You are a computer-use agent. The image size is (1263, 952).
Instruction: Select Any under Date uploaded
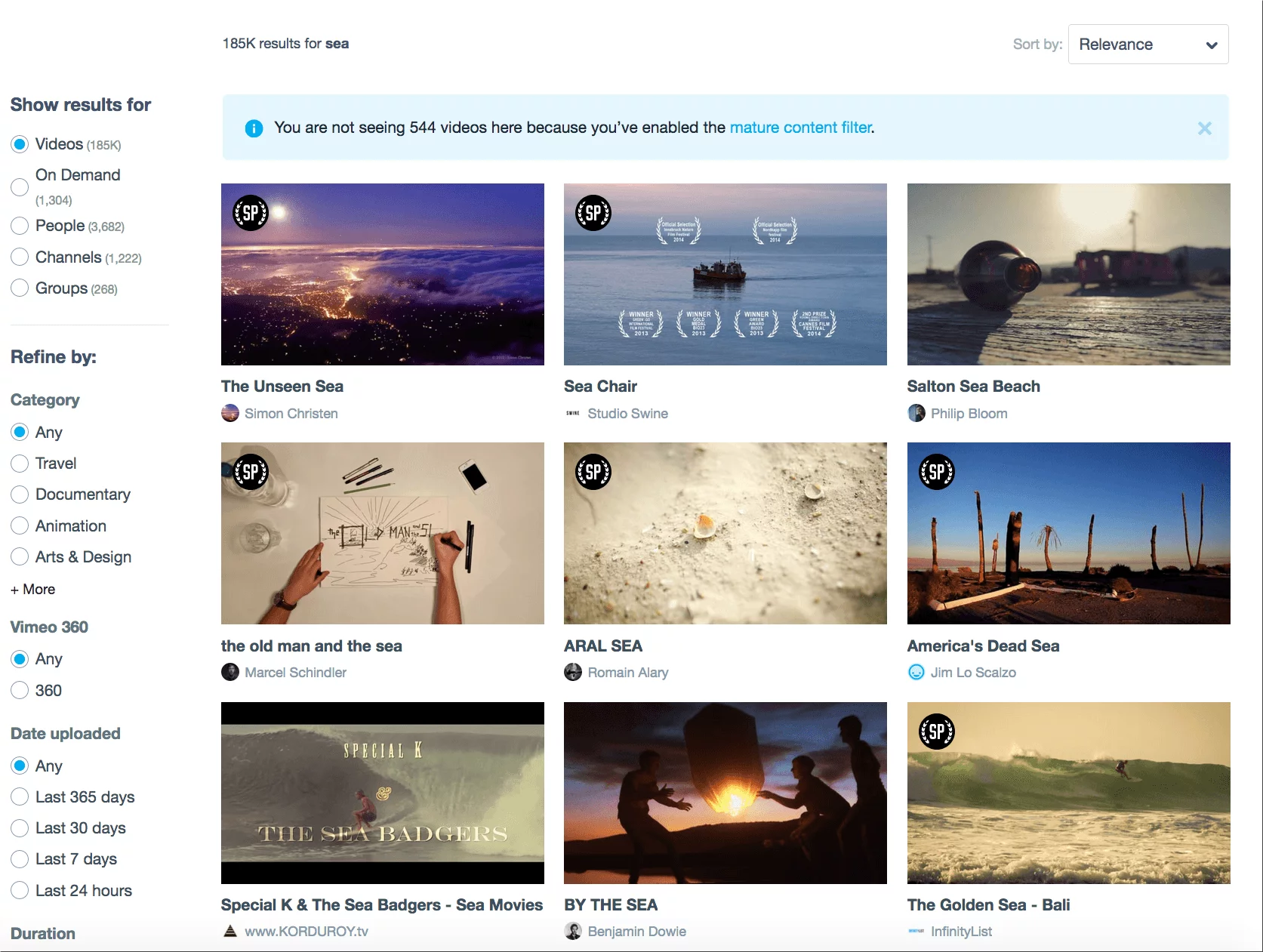pyautogui.click(x=20, y=766)
